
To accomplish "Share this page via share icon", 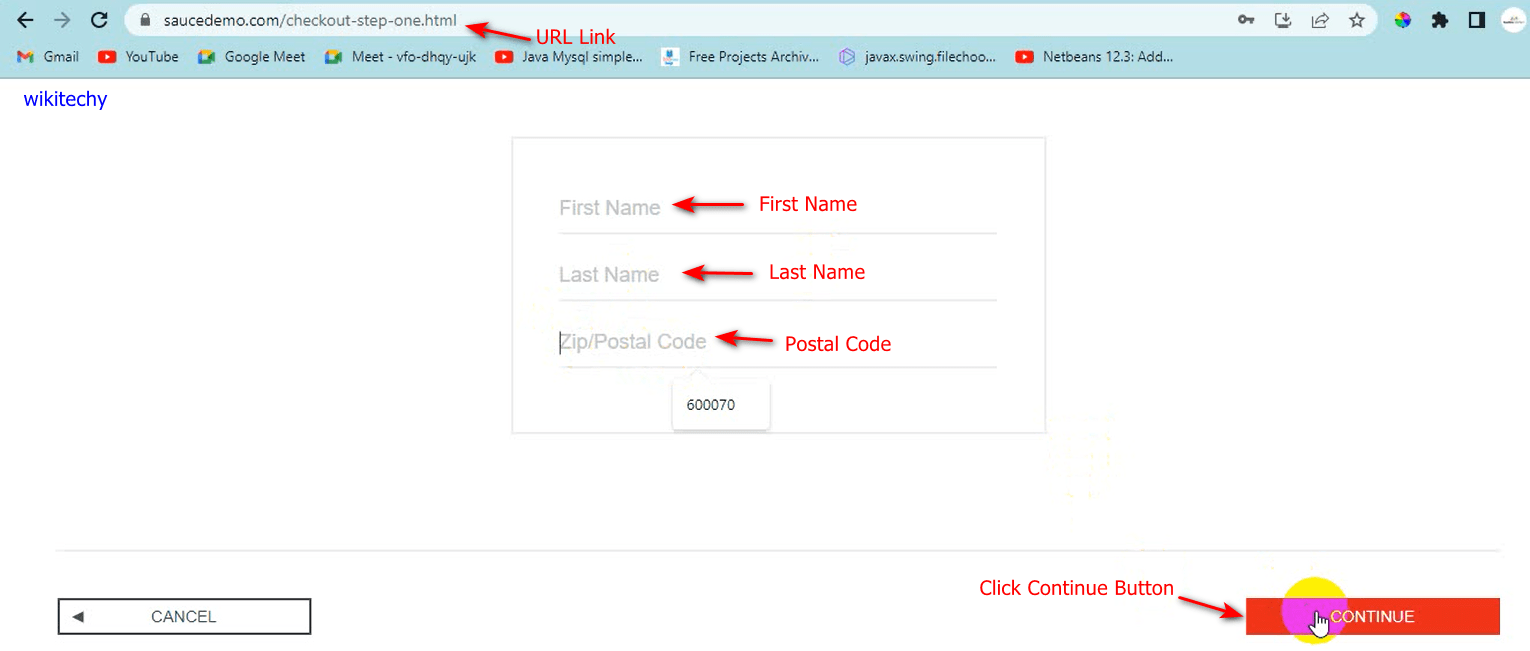I will pos(1320,20).
